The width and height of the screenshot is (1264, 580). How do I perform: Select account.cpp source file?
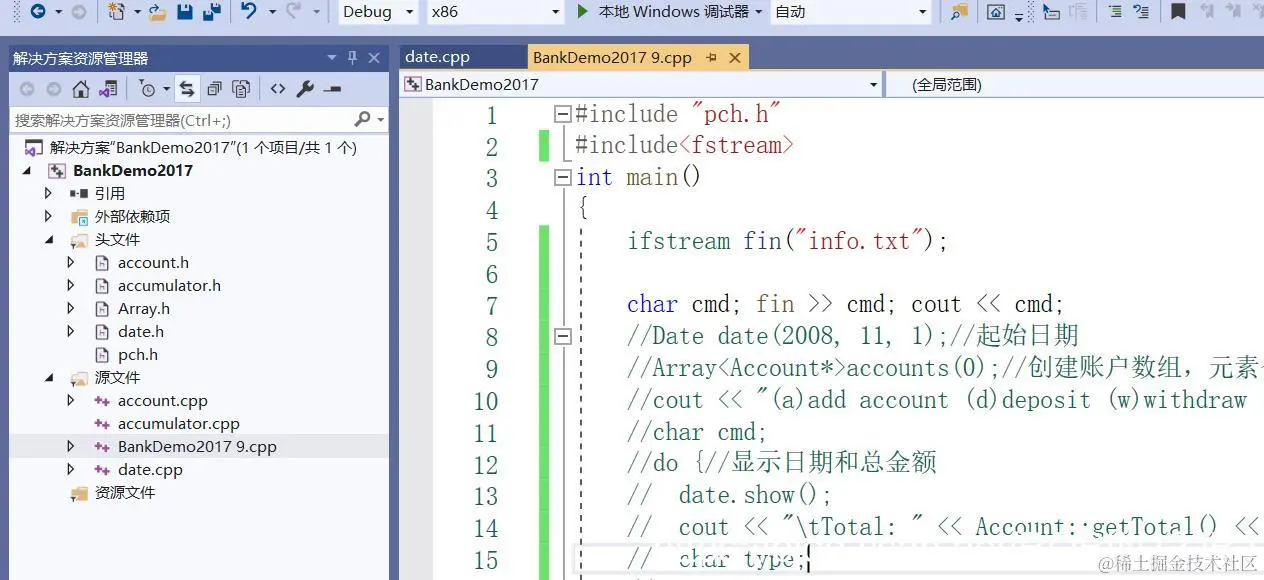point(162,400)
